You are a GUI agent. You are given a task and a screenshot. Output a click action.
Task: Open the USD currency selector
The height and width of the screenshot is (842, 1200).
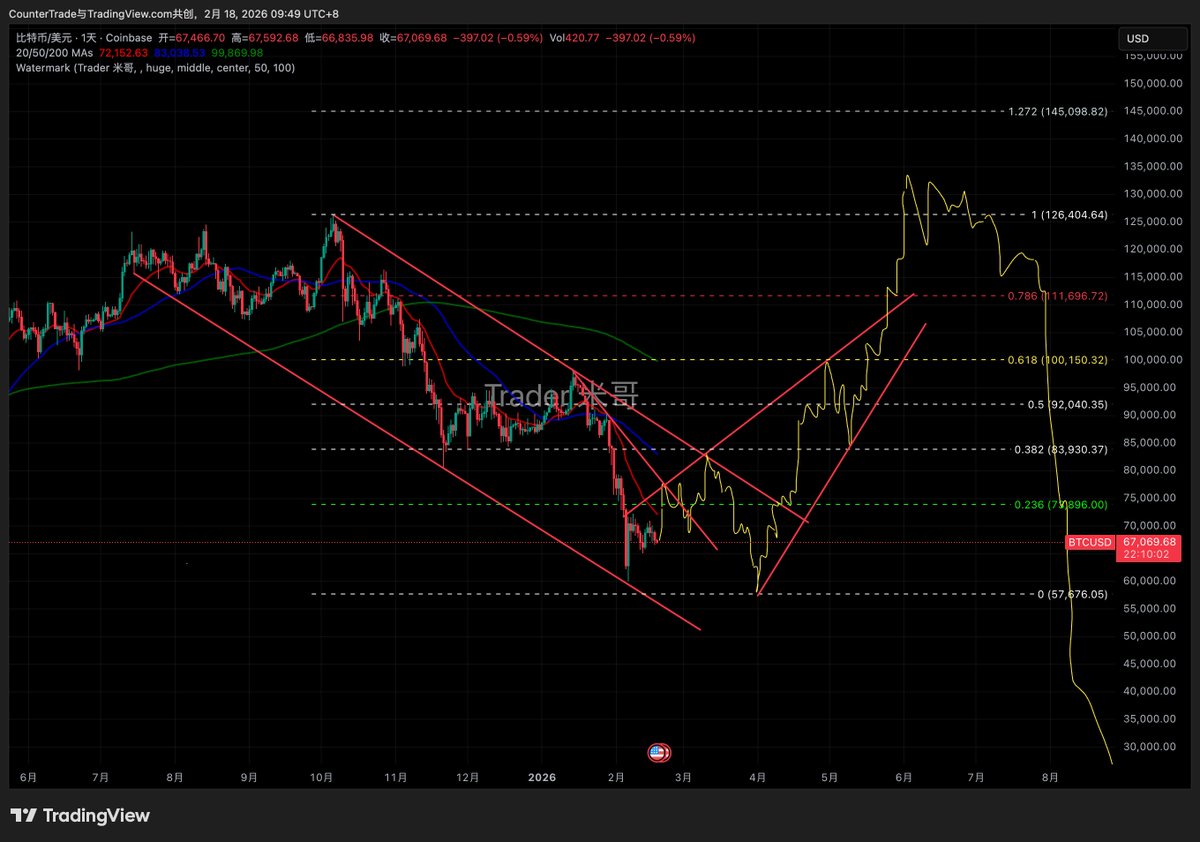[1152, 39]
